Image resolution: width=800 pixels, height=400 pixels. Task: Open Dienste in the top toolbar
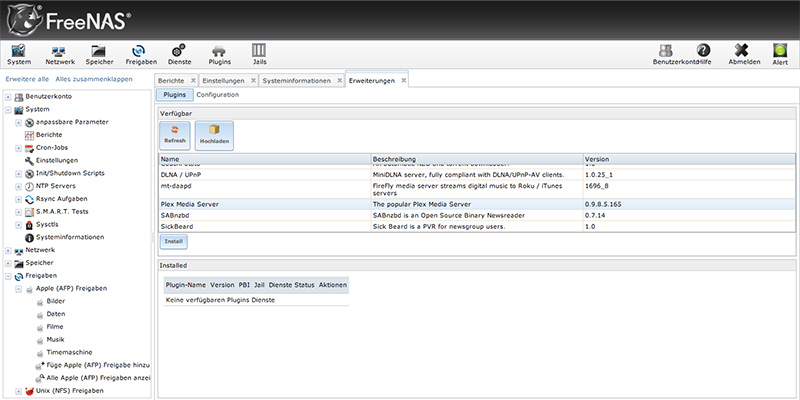179,55
